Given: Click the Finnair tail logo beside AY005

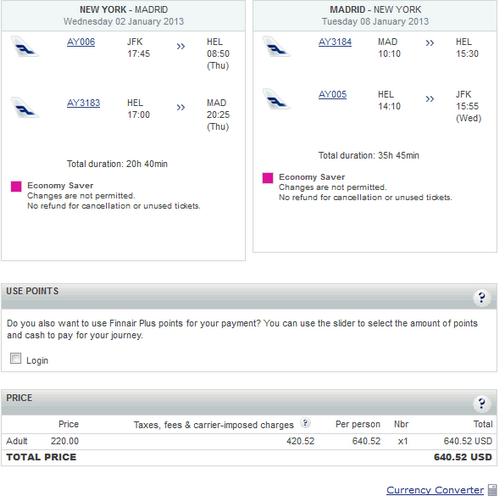Looking at the screenshot, I should pyautogui.click(x=276, y=99).
